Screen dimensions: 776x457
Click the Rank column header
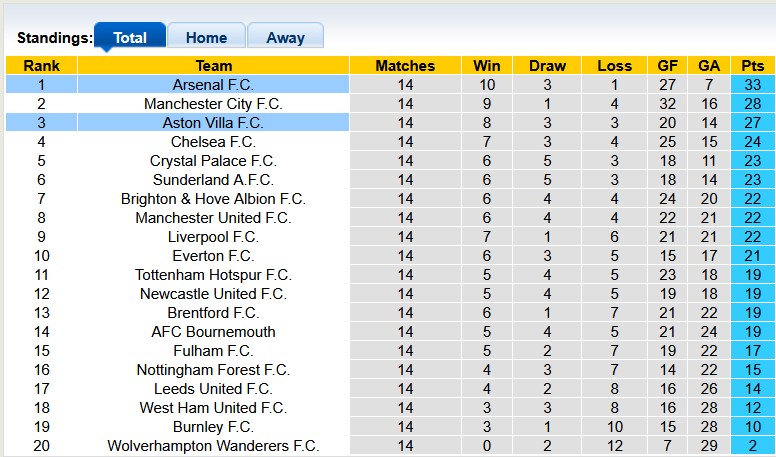pos(41,66)
